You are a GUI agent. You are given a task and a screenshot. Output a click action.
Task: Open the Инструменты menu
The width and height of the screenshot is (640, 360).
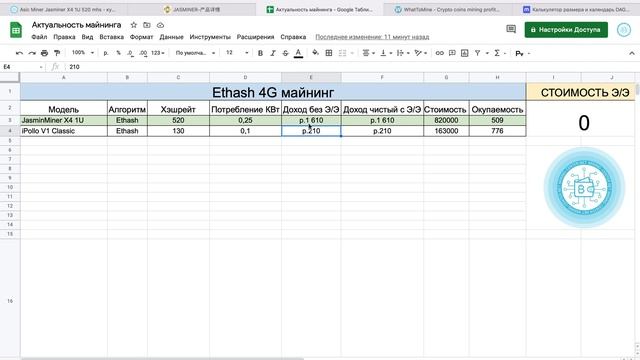pos(210,37)
